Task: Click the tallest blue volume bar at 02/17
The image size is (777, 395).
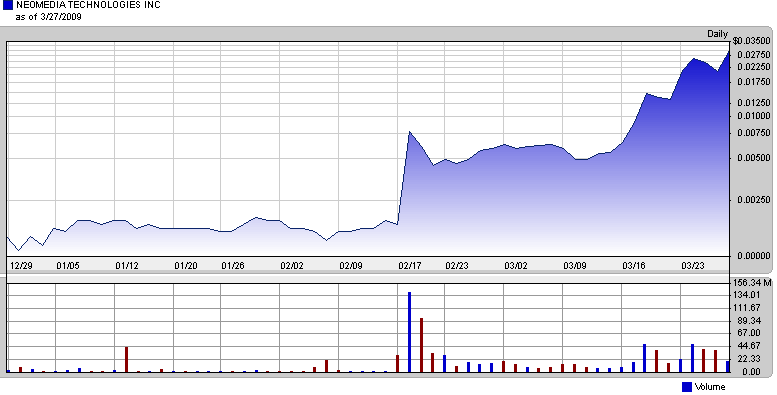Action: point(409,332)
